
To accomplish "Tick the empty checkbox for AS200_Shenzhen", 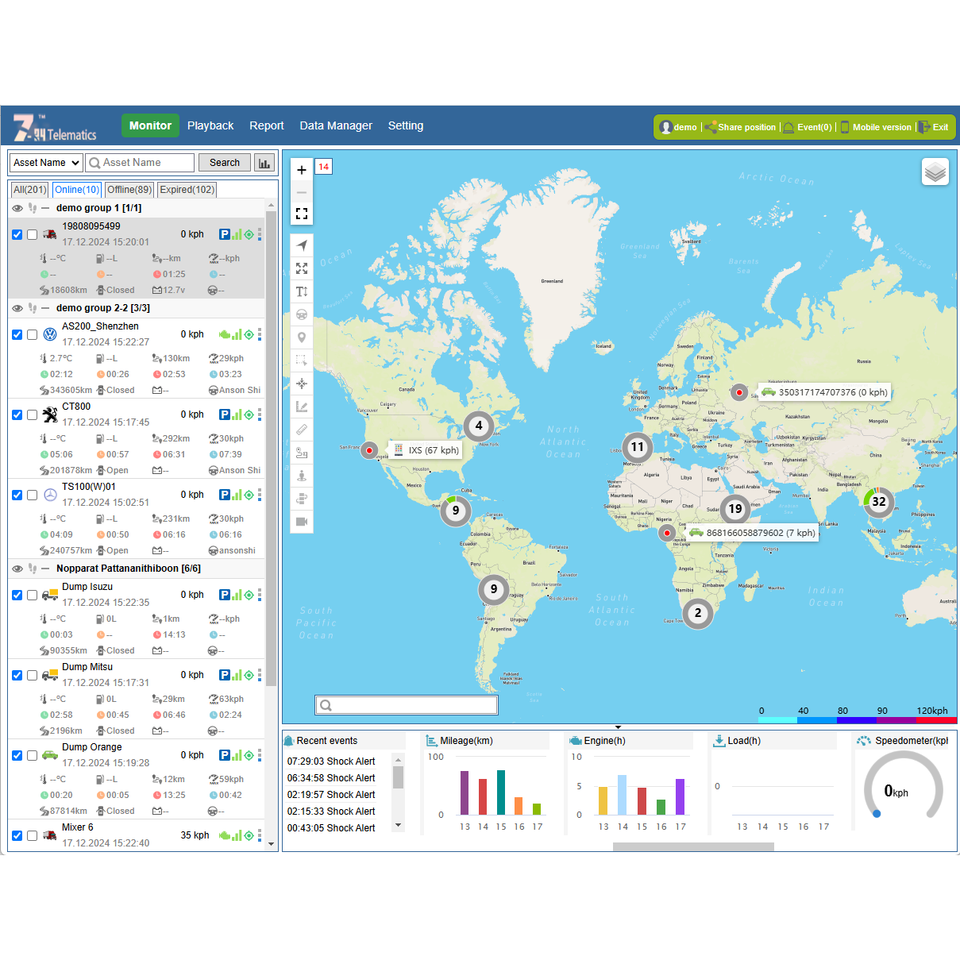I will (x=32, y=335).
